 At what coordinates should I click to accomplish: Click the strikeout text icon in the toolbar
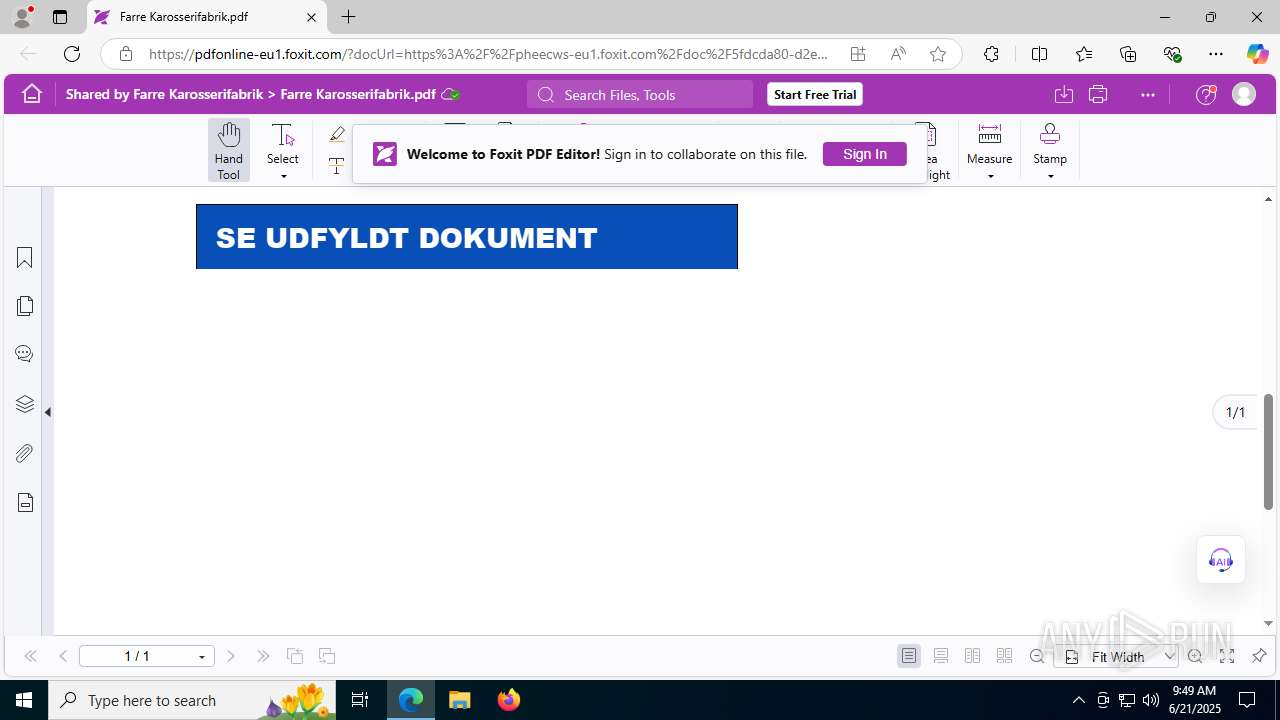click(x=337, y=166)
